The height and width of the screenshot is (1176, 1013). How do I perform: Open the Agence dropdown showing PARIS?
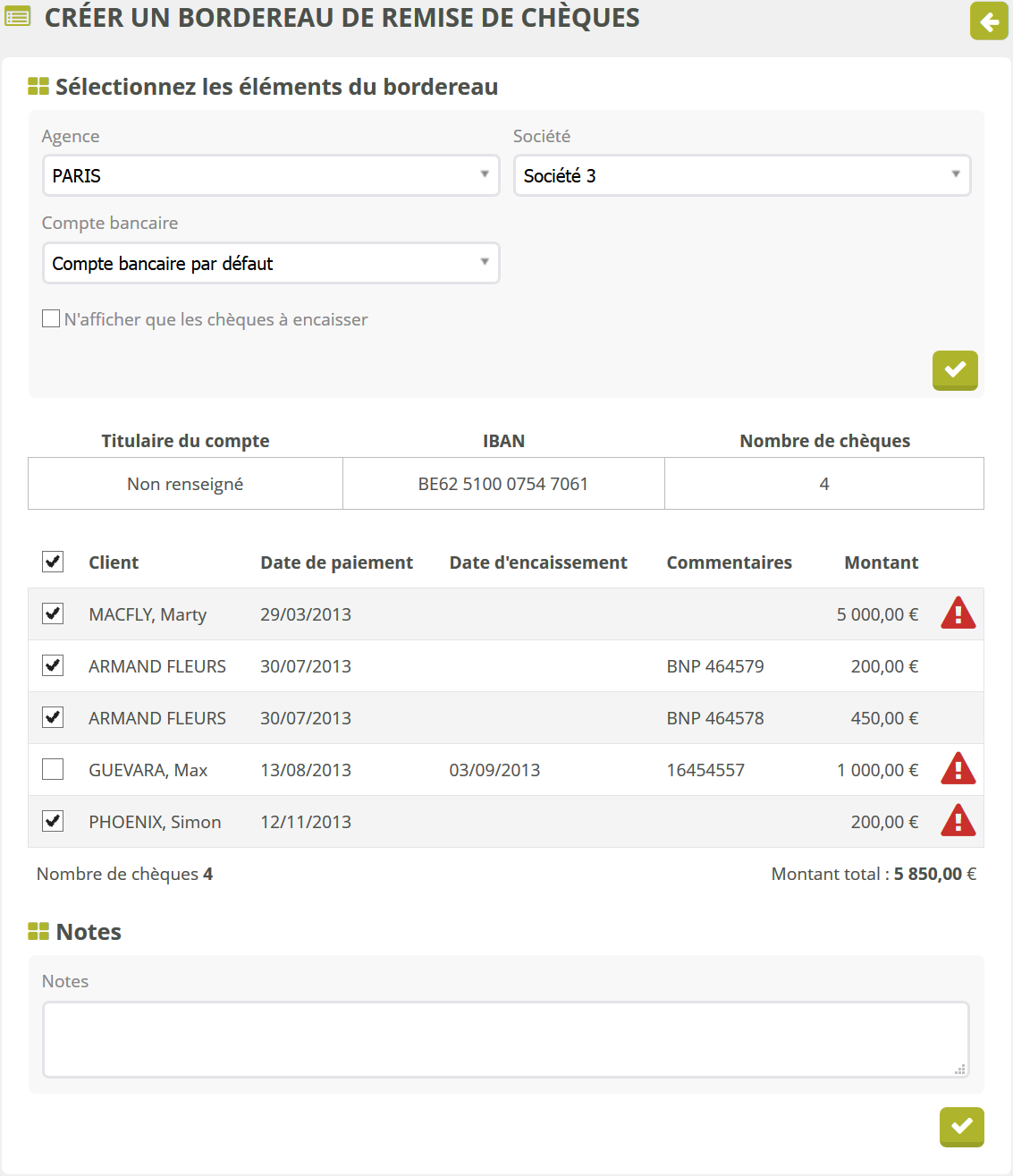click(271, 175)
